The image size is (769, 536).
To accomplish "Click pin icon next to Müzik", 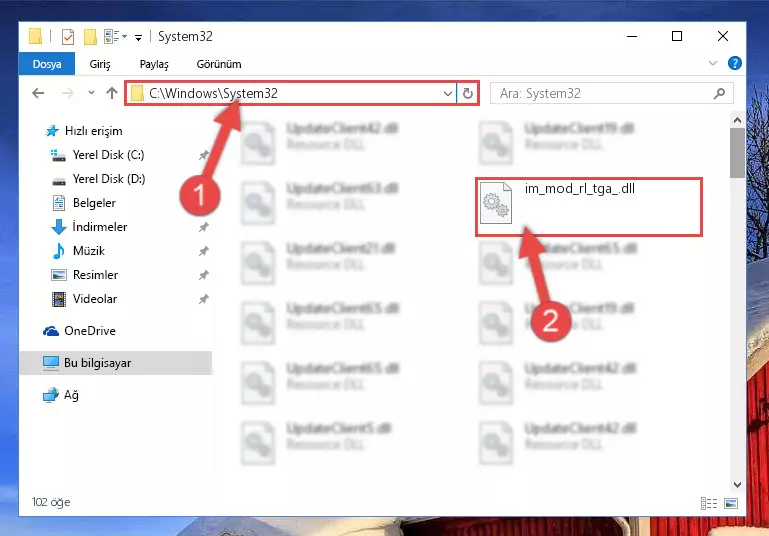I will click(x=203, y=251).
